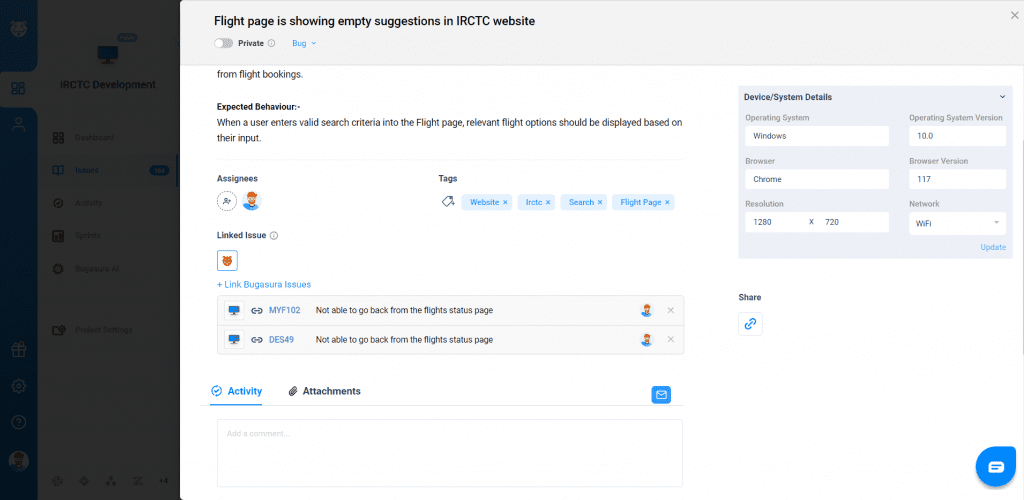This screenshot has height=500, width=1024.
Task: Click the avatar in the MYF102 row
Action: click(647, 310)
